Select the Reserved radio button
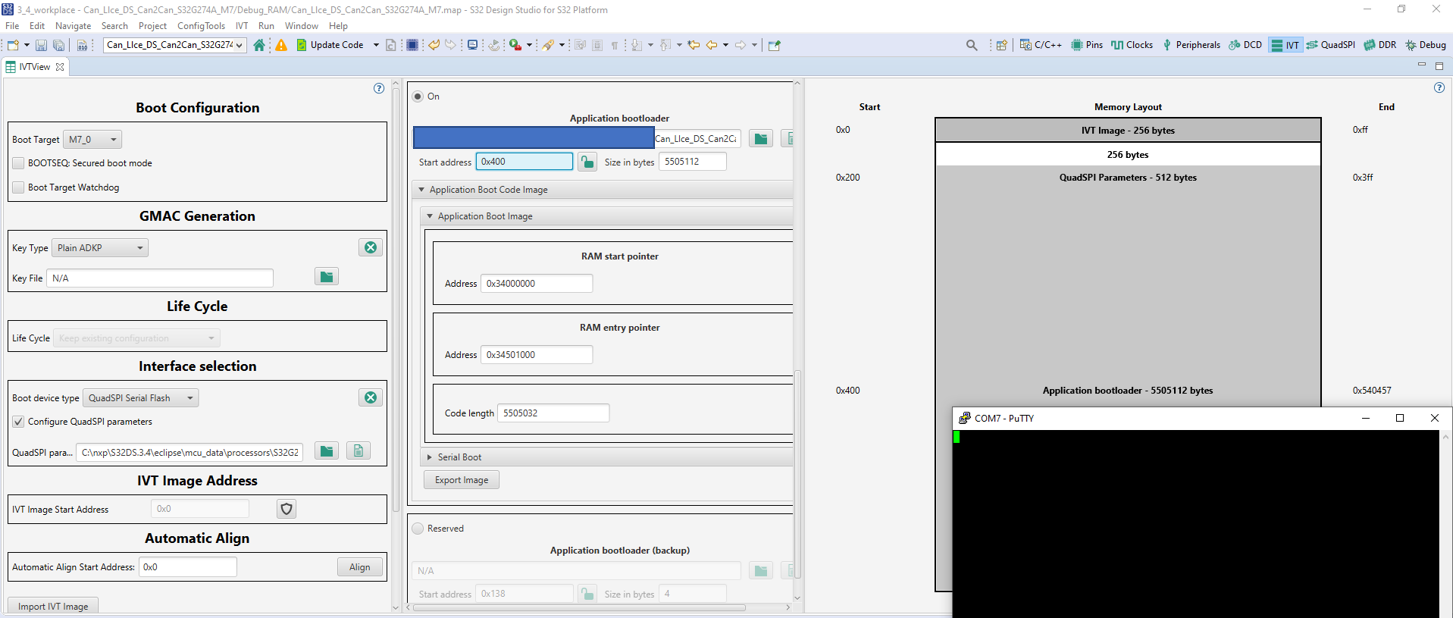 pyautogui.click(x=418, y=529)
